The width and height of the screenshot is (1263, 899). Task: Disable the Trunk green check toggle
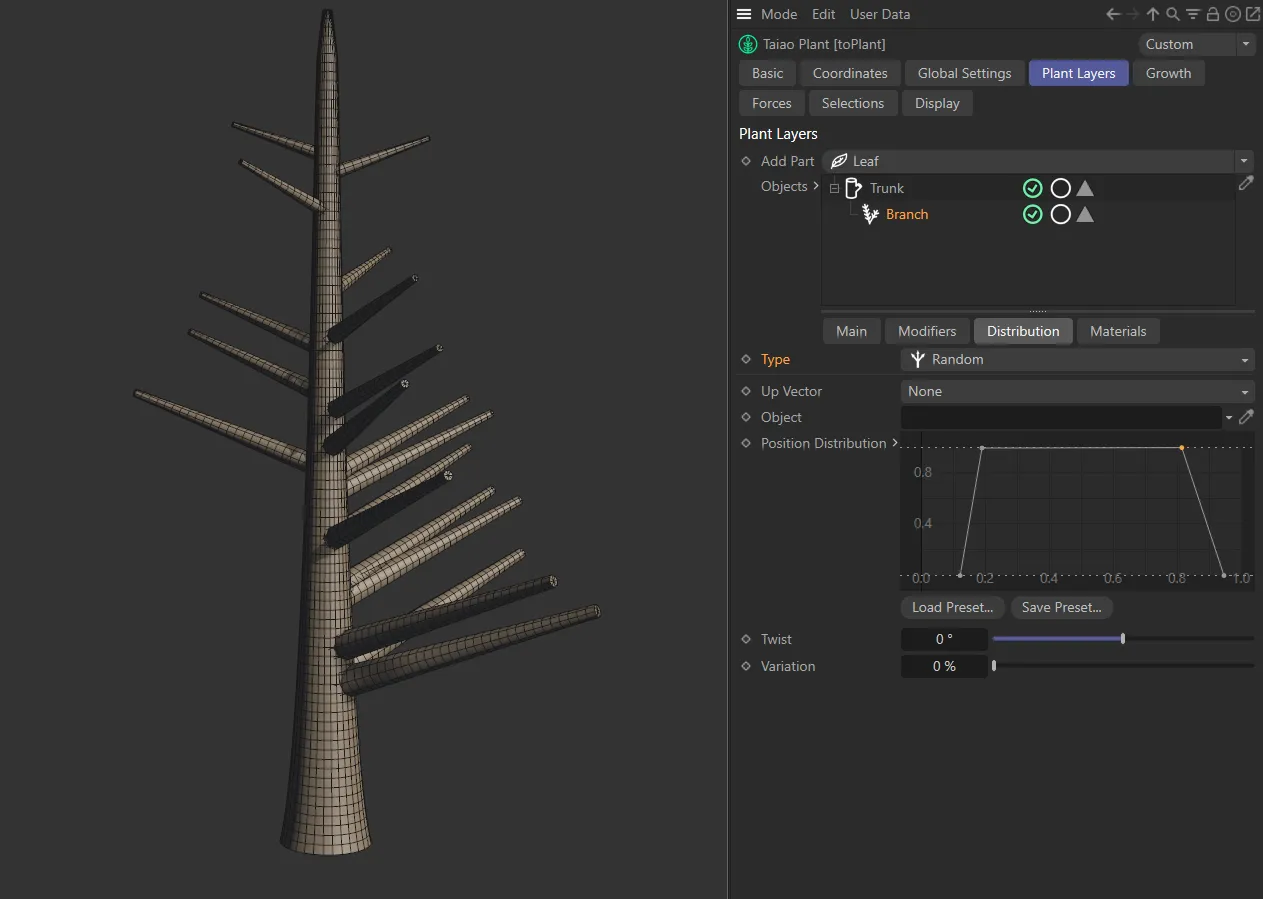pyautogui.click(x=1032, y=188)
